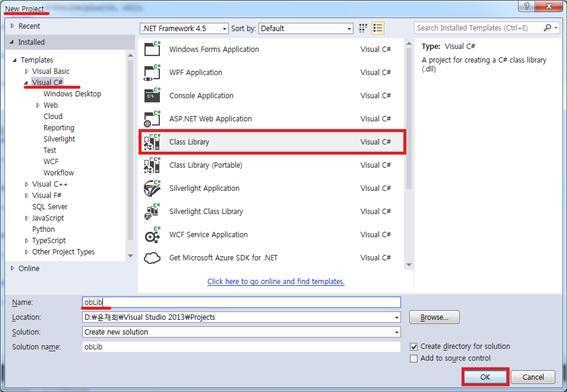Viewport: 567px width, 392px height.
Task: Select the Visual F# template category
Action: [47, 195]
